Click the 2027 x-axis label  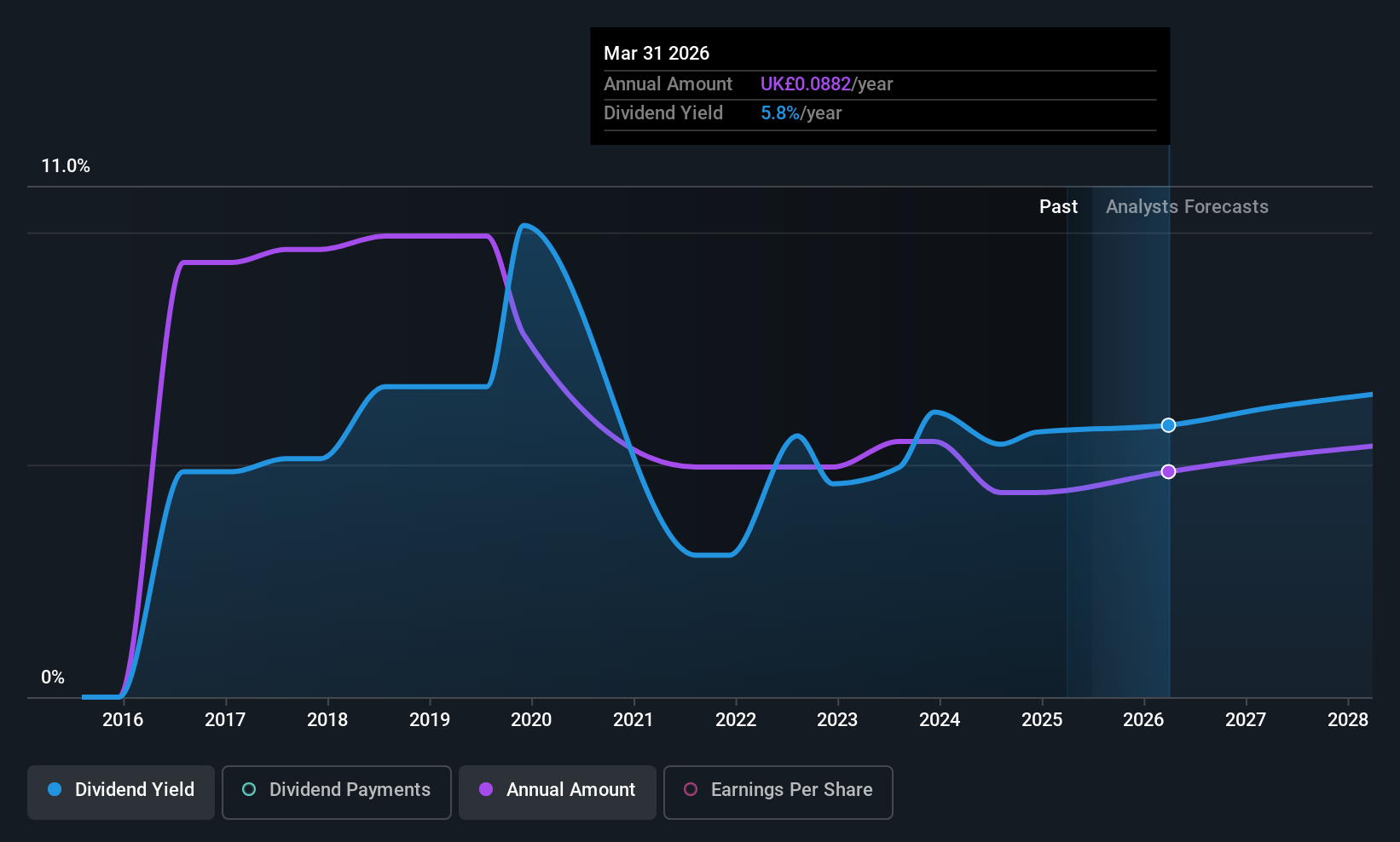click(1246, 720)
